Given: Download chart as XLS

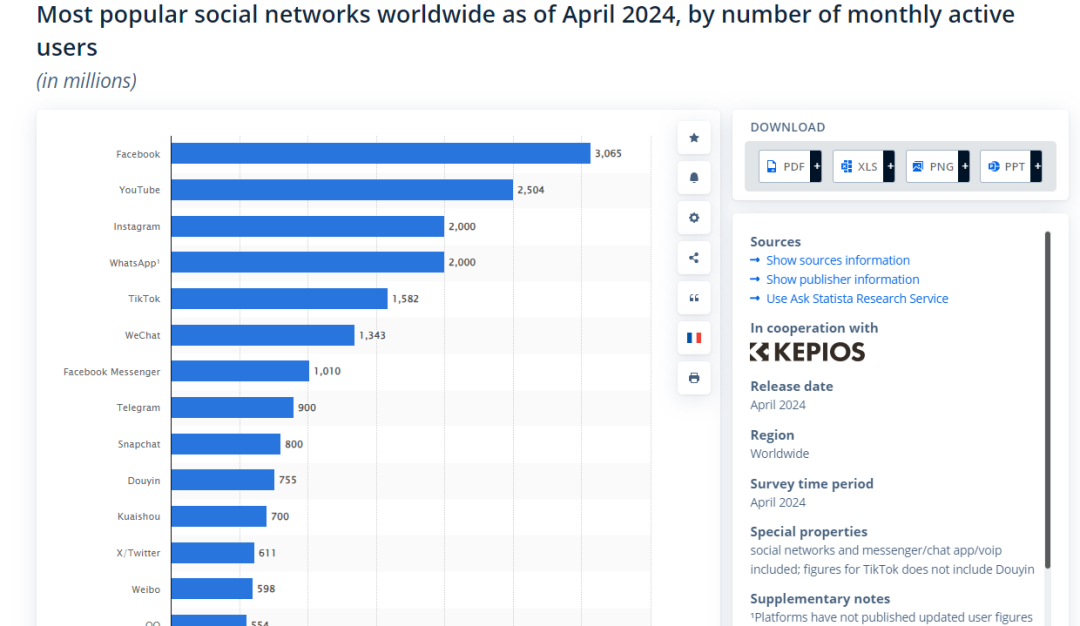Looking at the screenshot, I should coord(858,167).
